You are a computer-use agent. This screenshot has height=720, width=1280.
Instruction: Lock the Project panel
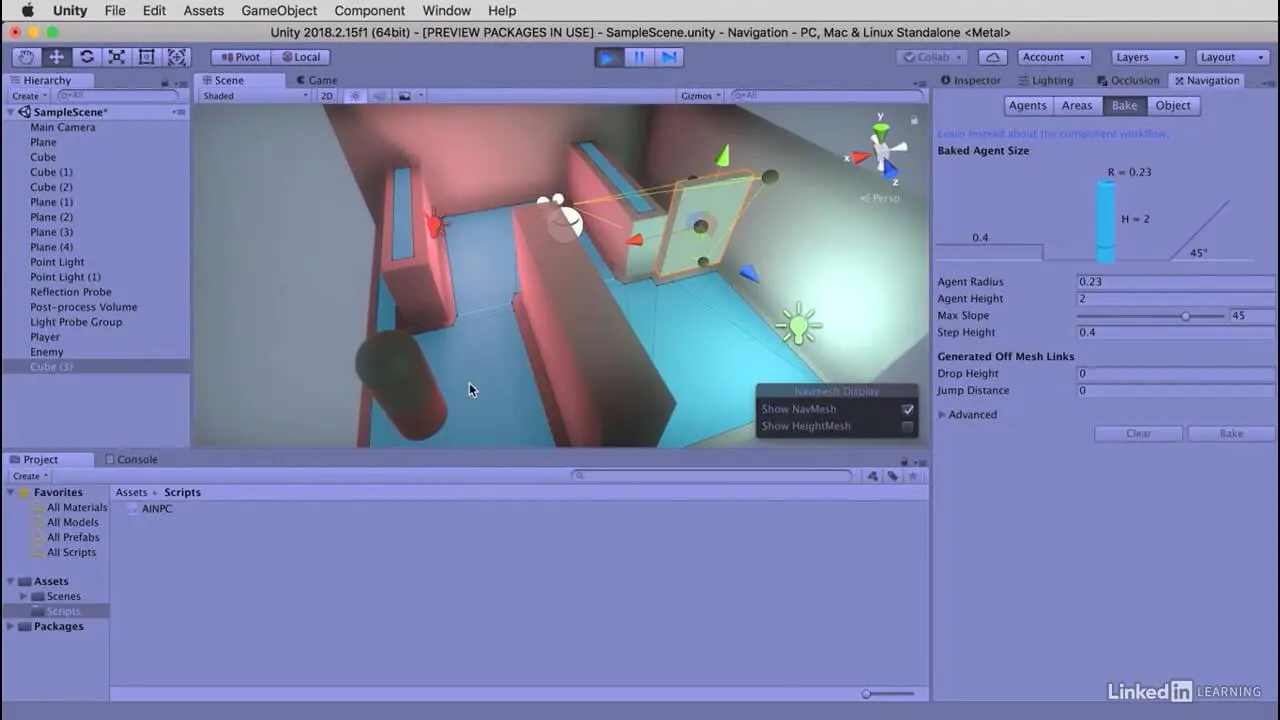904,461
